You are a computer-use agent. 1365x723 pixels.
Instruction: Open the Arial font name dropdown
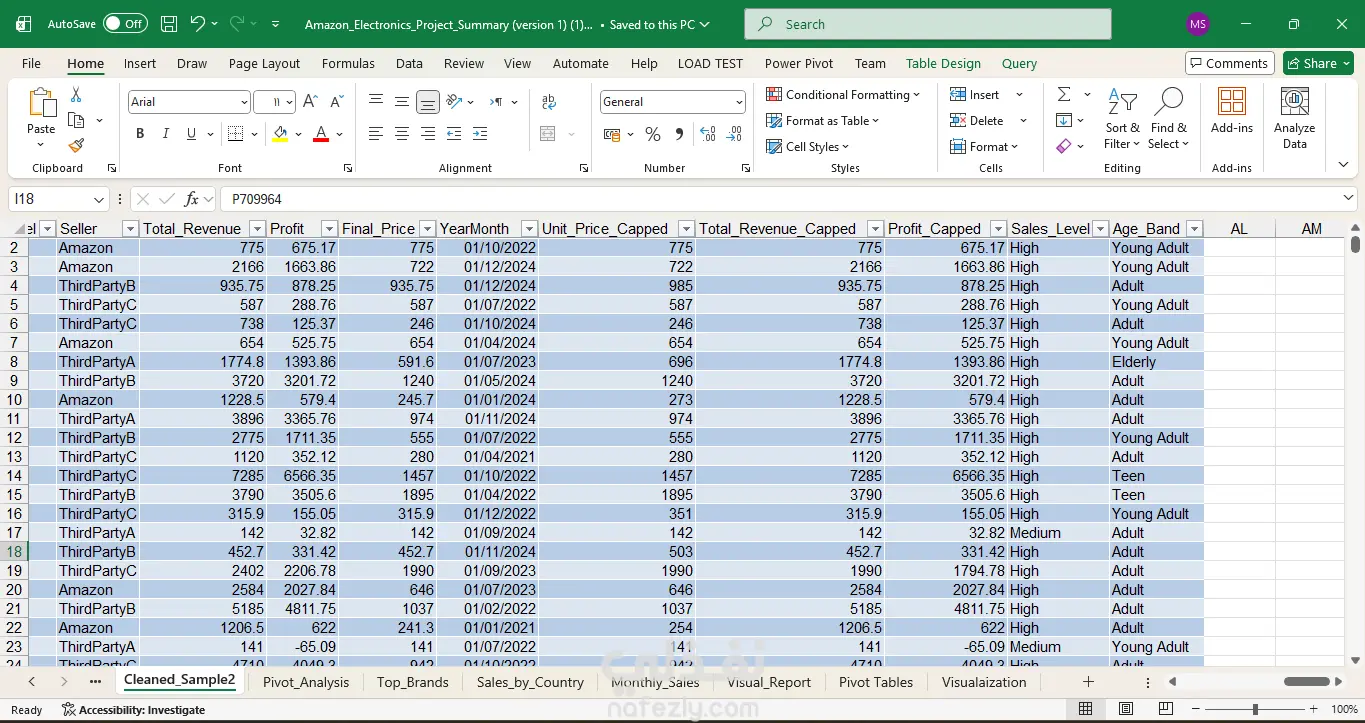coord(244,102)
